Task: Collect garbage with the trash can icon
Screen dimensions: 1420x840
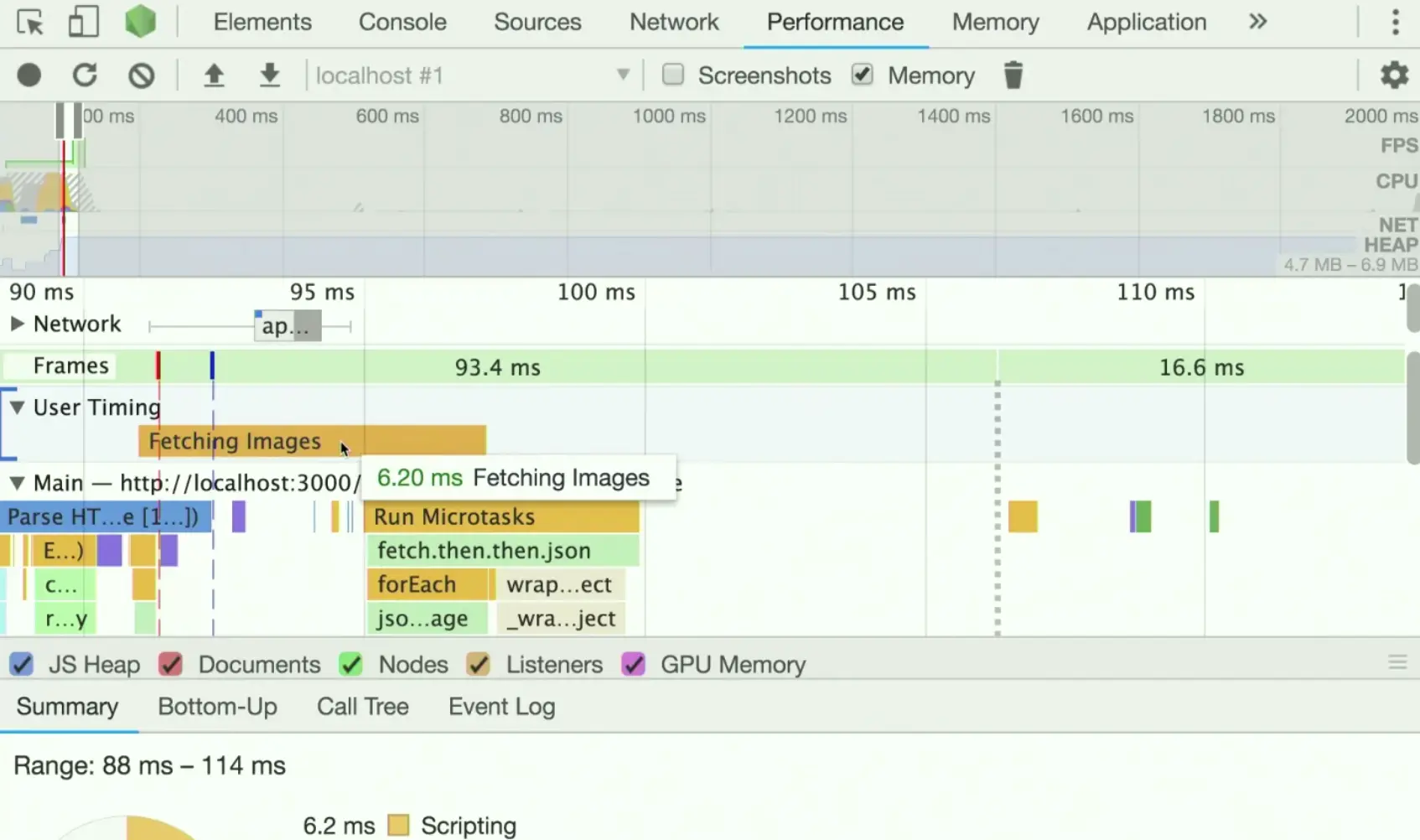Action: click(1013, 75)
